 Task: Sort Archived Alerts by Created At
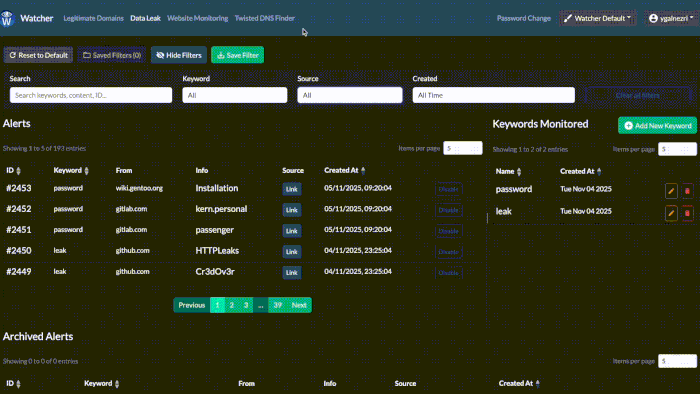coord(519,383)
